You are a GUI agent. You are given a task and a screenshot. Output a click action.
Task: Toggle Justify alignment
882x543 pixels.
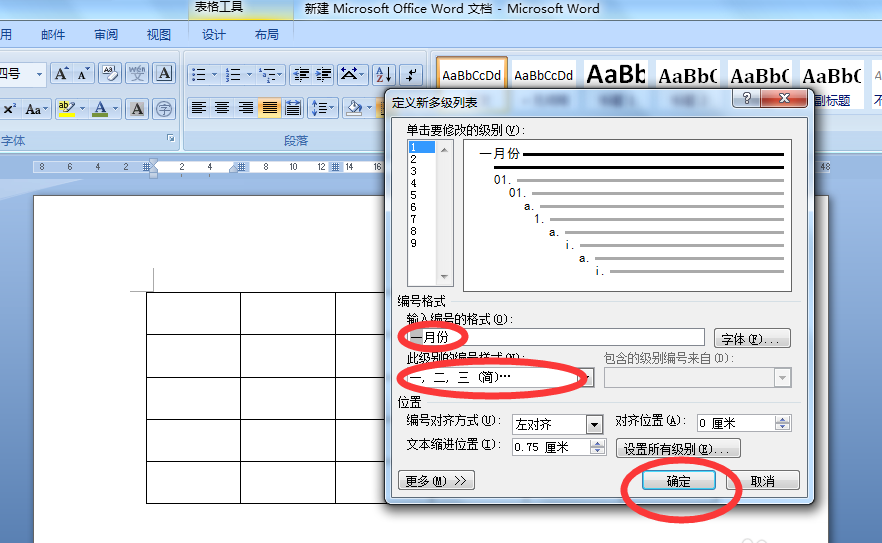click(x=270, y=107)
